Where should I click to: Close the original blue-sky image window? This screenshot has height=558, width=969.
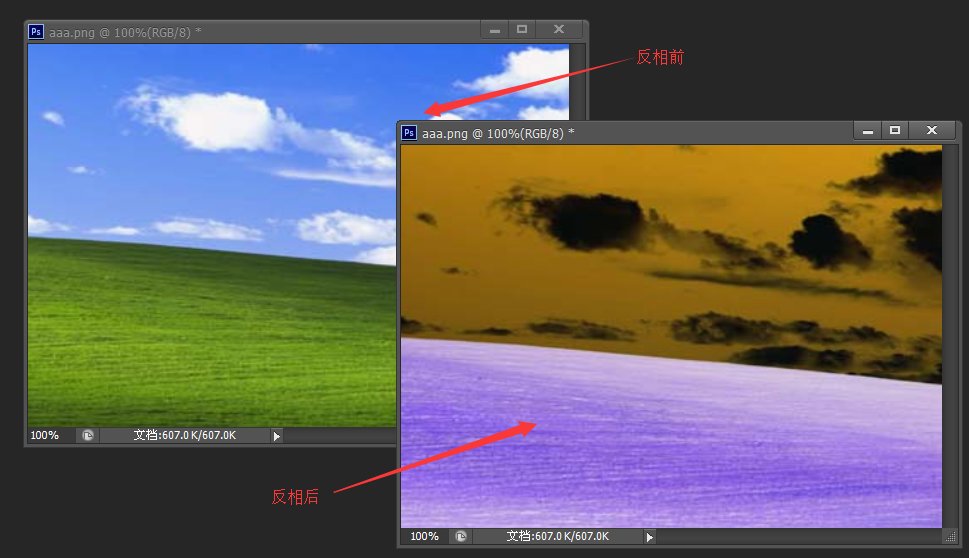coord(559,30)
